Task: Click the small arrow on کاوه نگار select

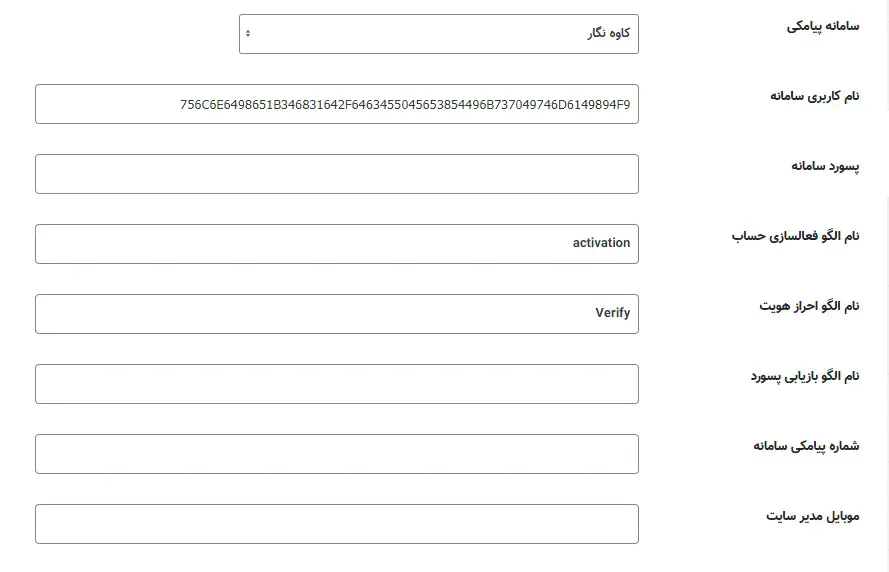Action: point(248,34)
